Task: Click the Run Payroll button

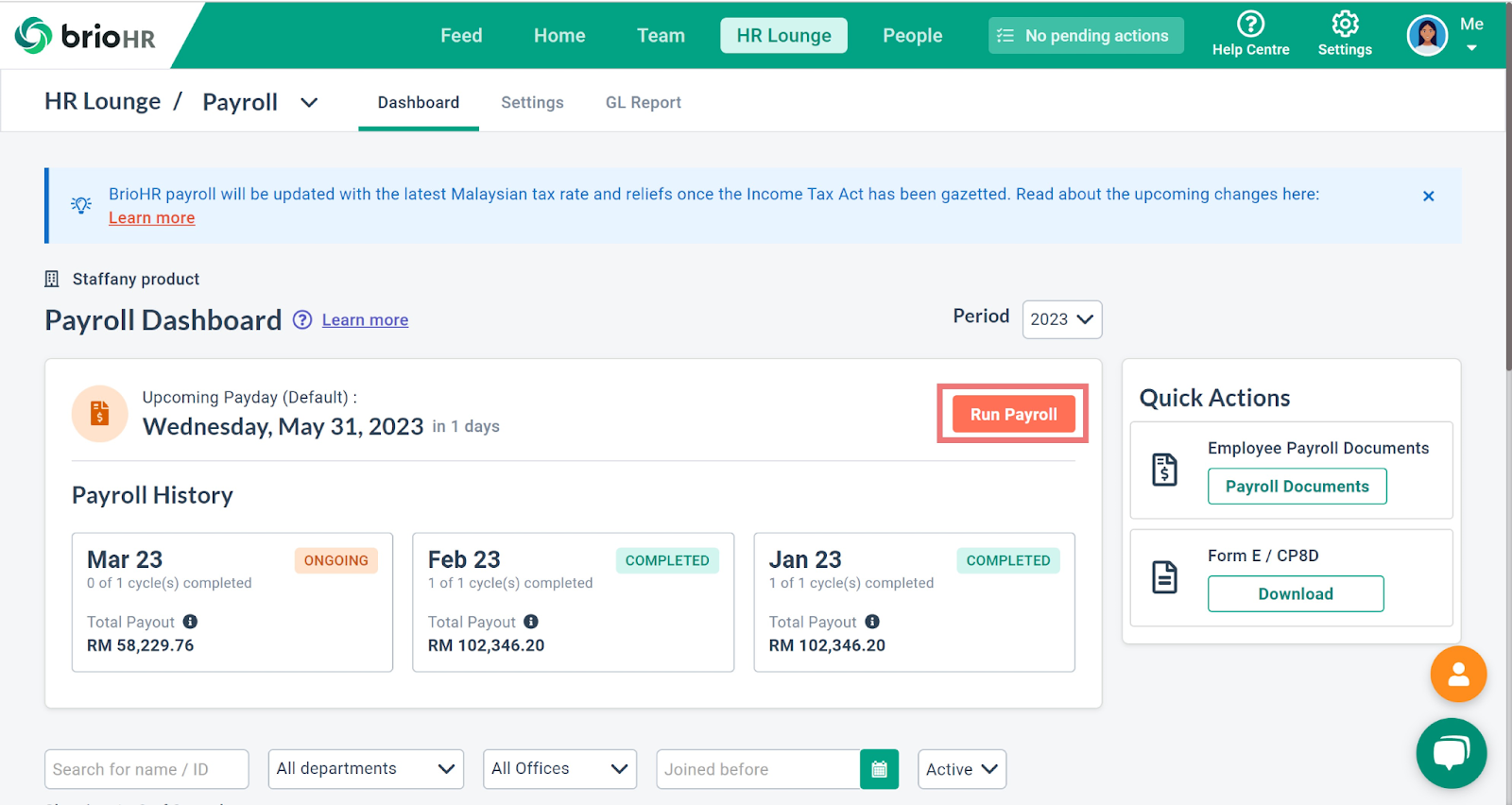Action: 1013,414
